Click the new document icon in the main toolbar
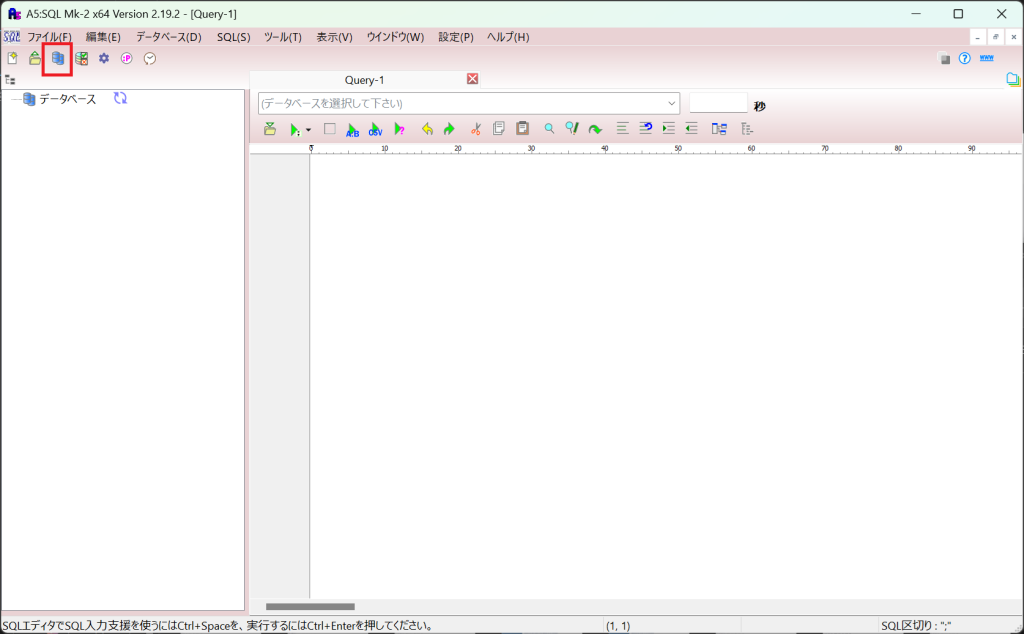The width and height of the screenshot is (1024, 634). [12, 58]
